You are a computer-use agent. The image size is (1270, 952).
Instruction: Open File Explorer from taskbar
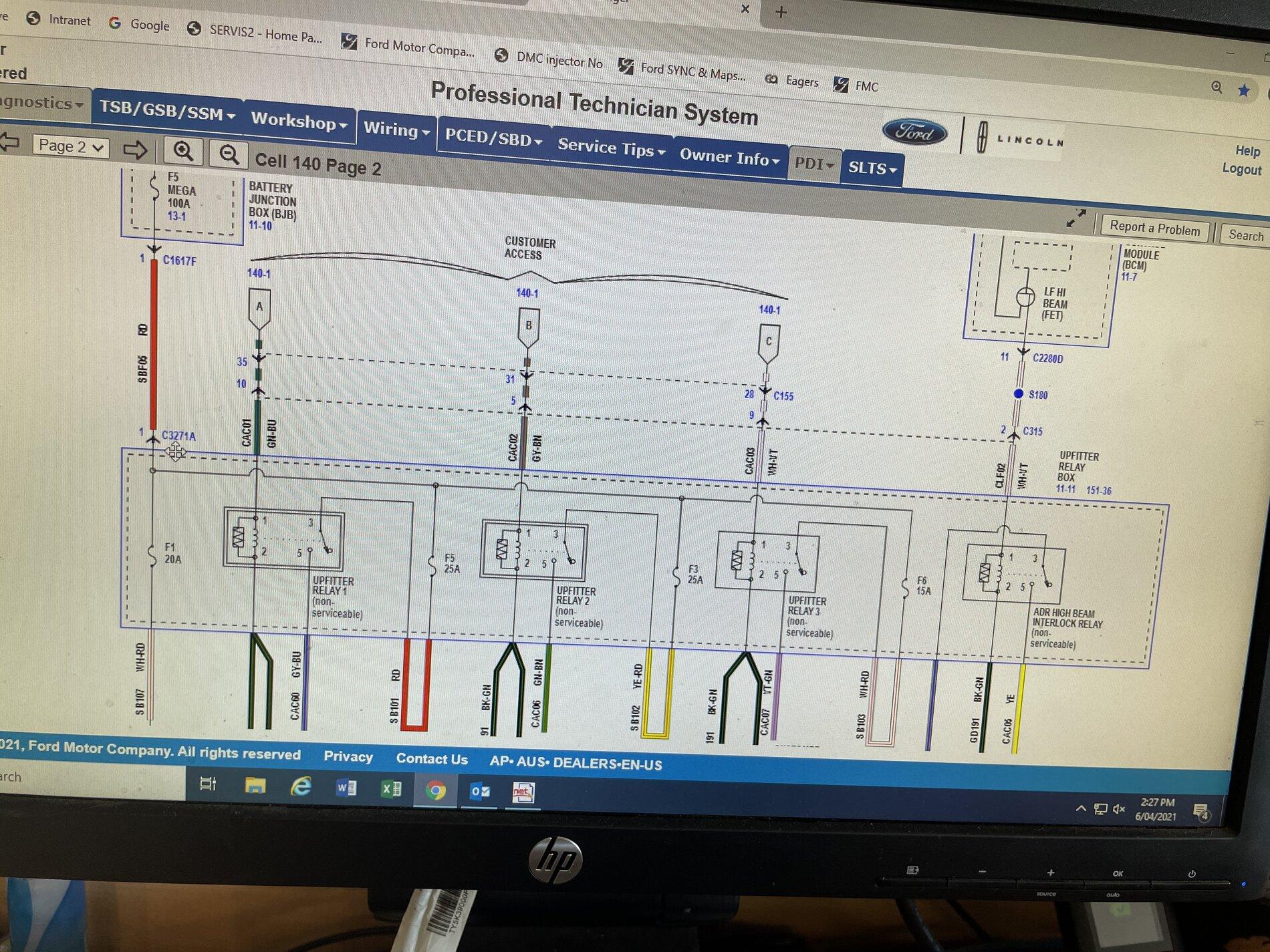pyautogui.click(x=255, y=785)
